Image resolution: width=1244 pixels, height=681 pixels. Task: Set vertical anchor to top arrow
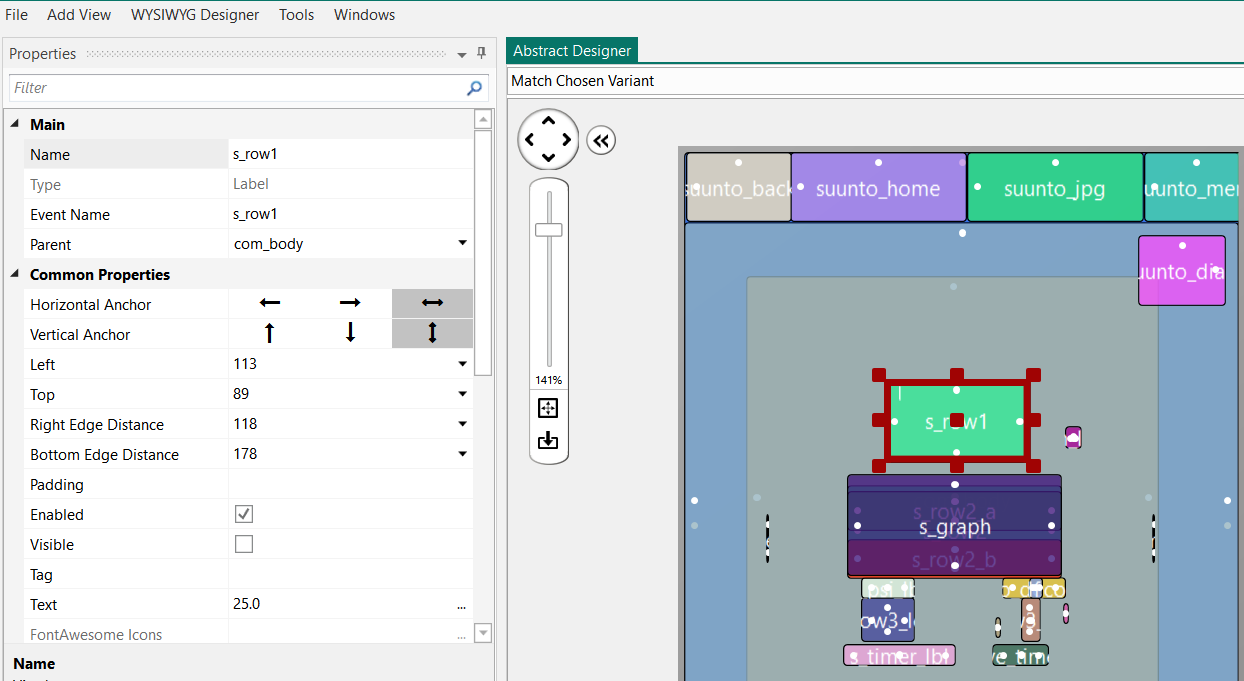(270, 333)
